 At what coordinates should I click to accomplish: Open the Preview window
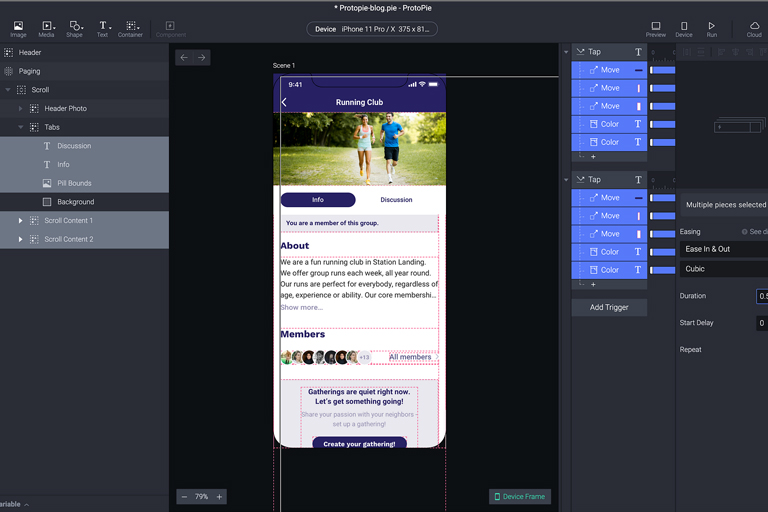click(656, 29)
